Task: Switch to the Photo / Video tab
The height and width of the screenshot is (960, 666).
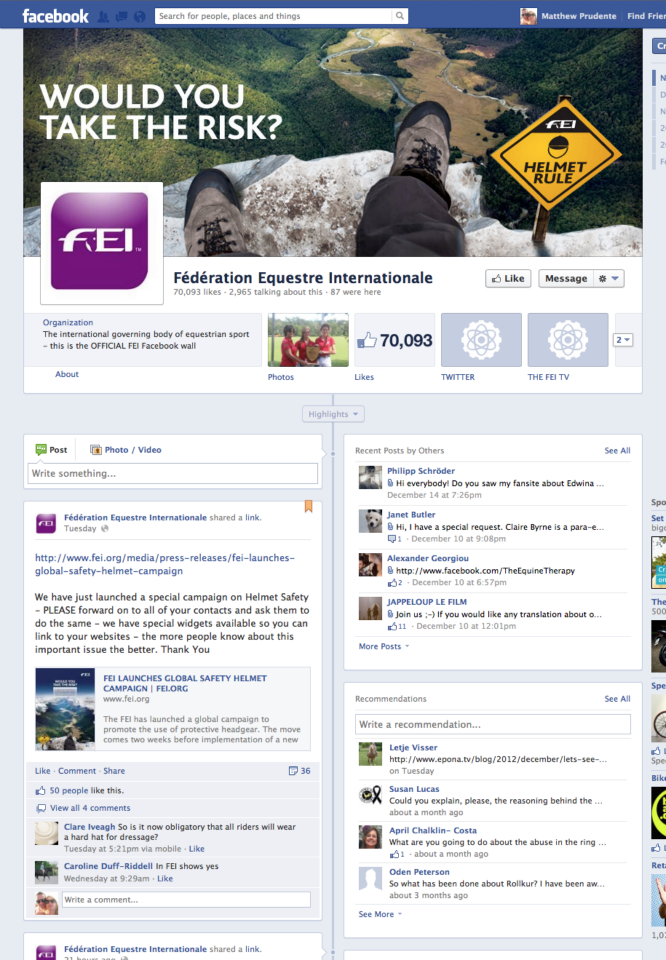Action: pyautogui.click(x=126, y=449)
